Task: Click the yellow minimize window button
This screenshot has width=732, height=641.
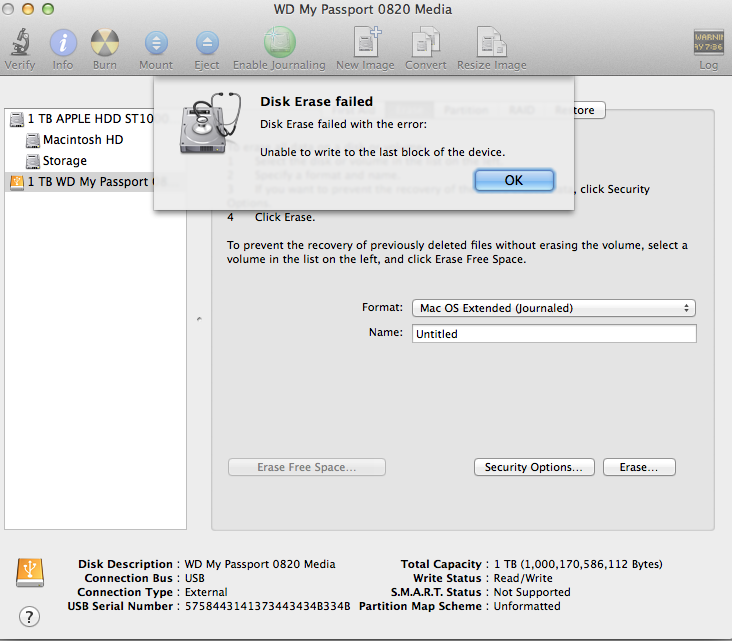Action: point(28,9)
